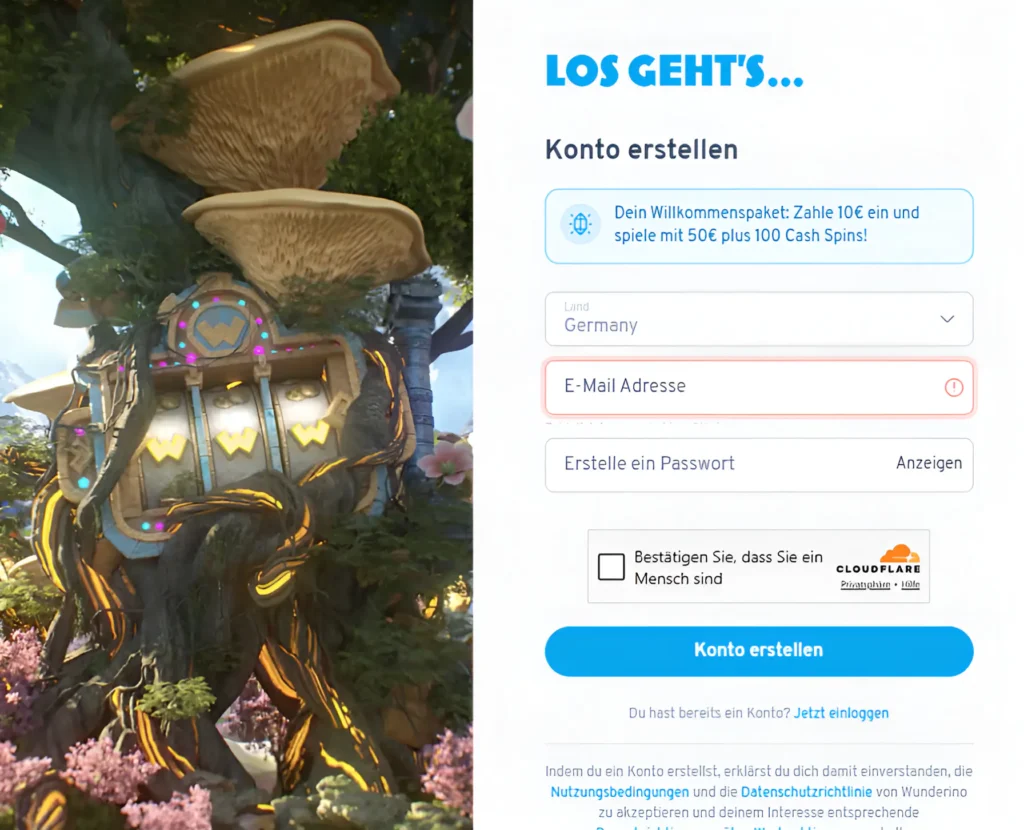Open the Datenschutzrichtlinie link

point(807,791)
